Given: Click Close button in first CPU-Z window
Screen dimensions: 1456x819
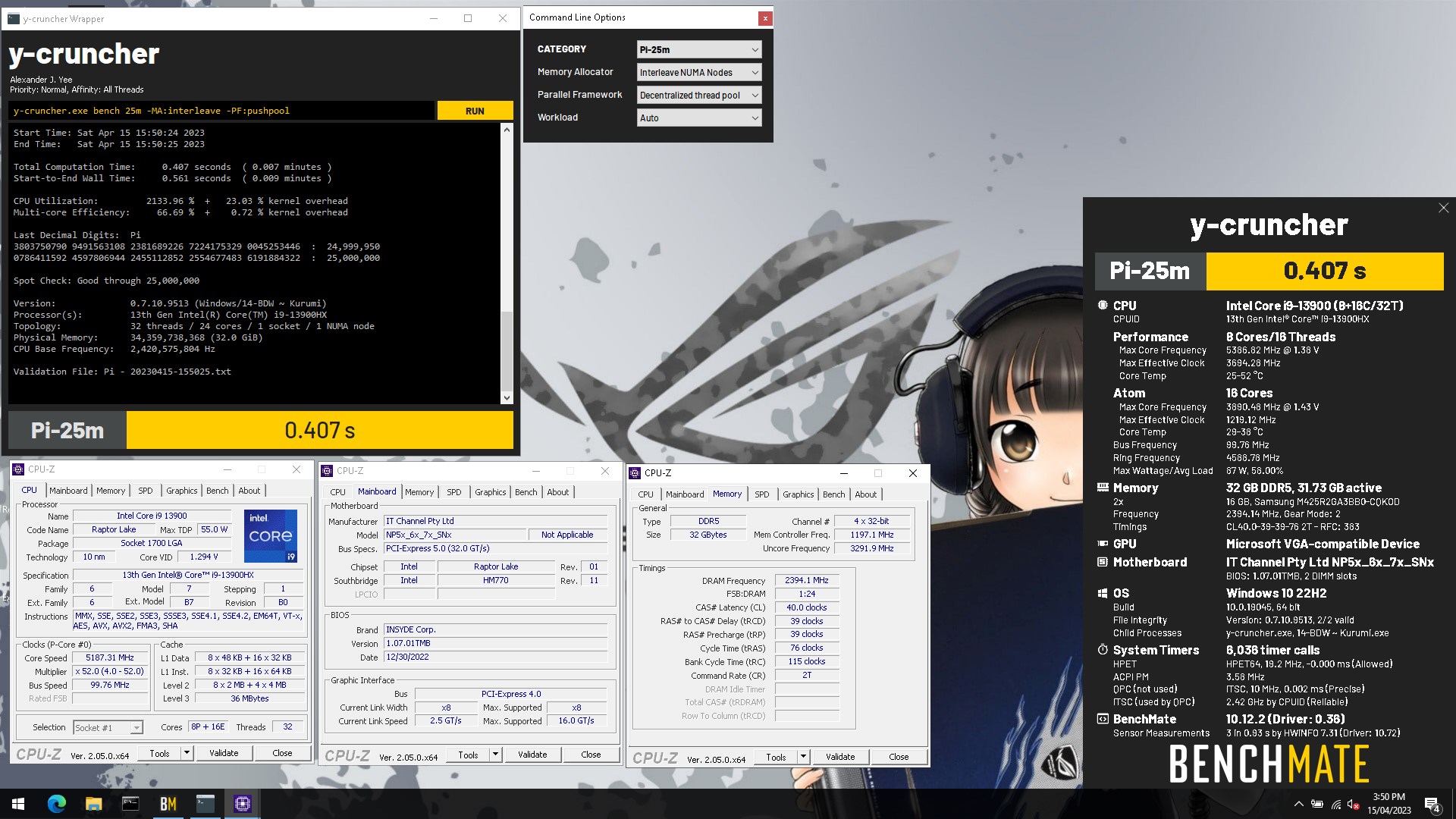Looking at the screenshot, I should 282,753.
